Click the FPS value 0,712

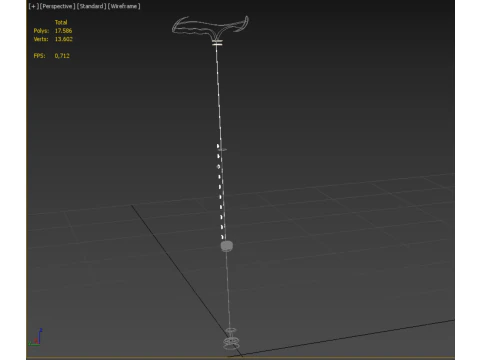(x=62, y=56)
